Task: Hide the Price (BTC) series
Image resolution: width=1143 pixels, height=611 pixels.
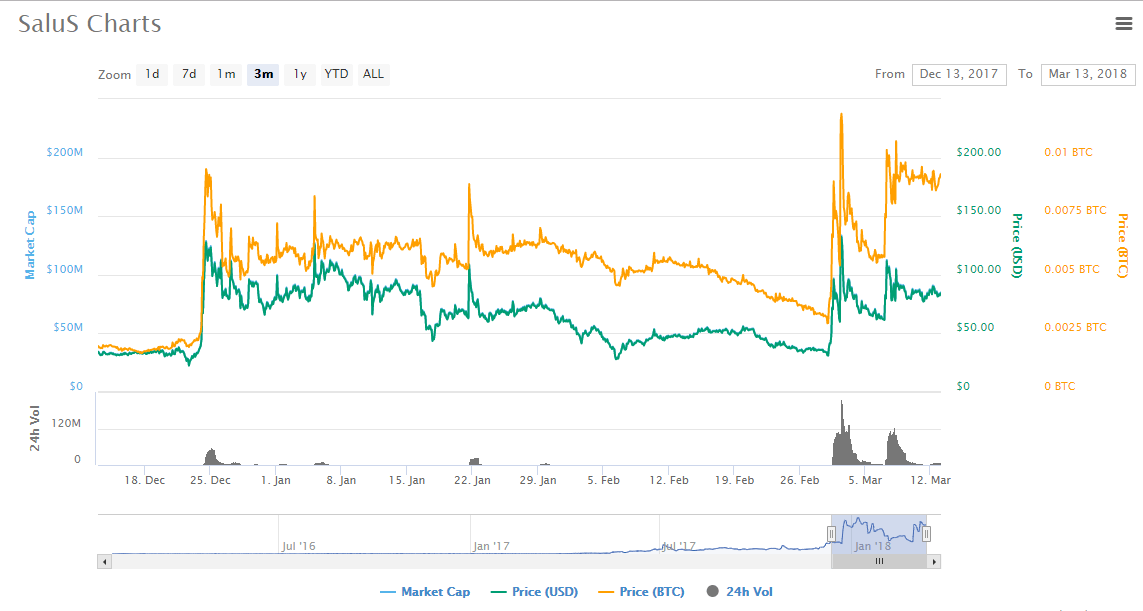Action: tap(641, 592)
